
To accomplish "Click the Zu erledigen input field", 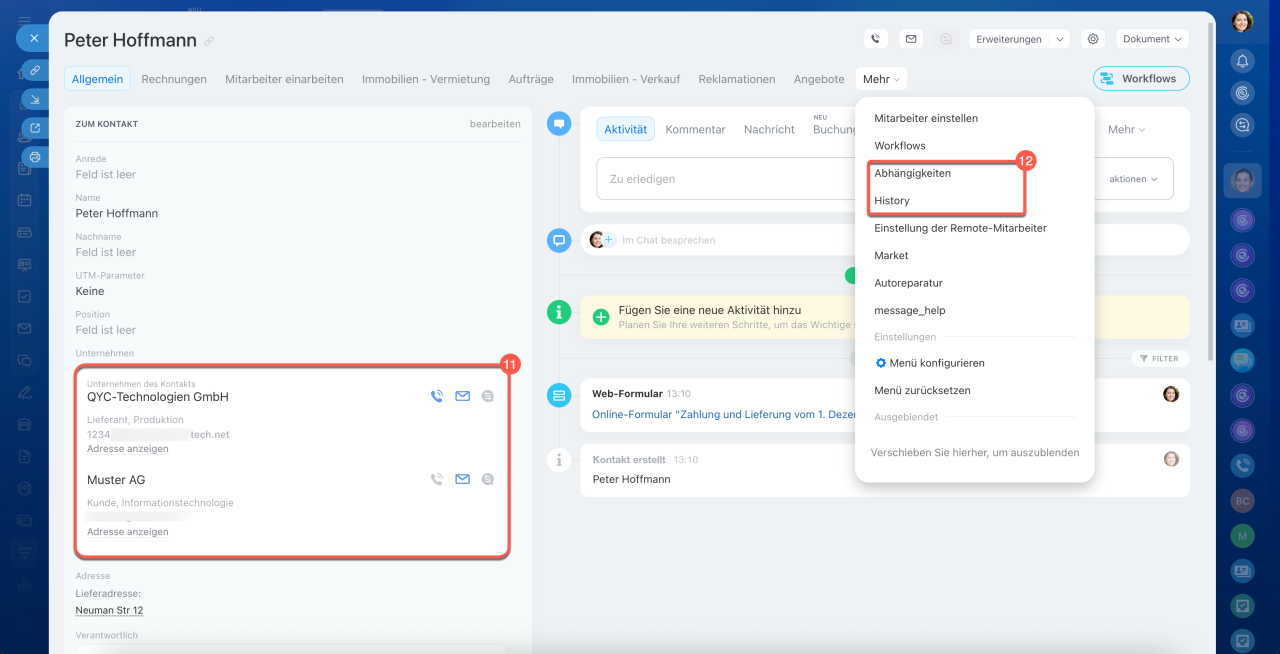I will 720,179.
